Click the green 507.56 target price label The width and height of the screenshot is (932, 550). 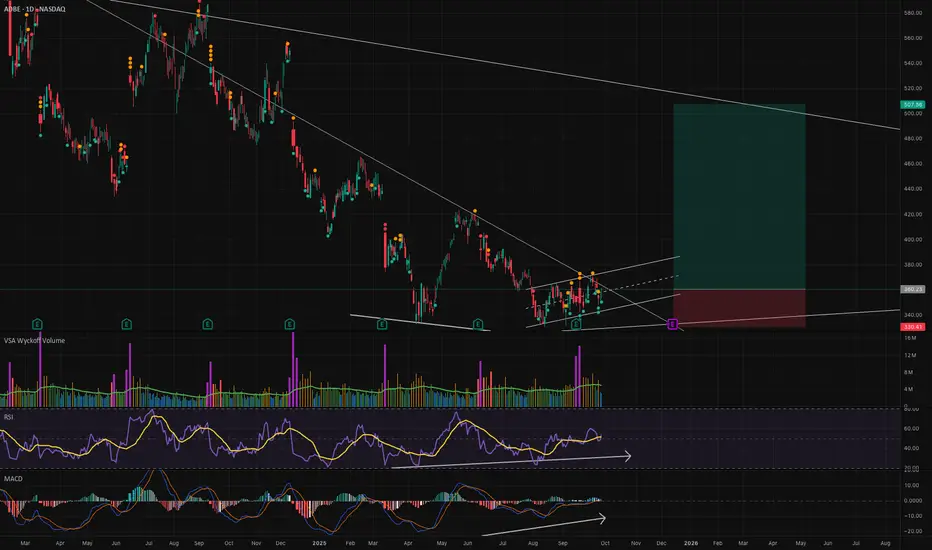(913, 105)
